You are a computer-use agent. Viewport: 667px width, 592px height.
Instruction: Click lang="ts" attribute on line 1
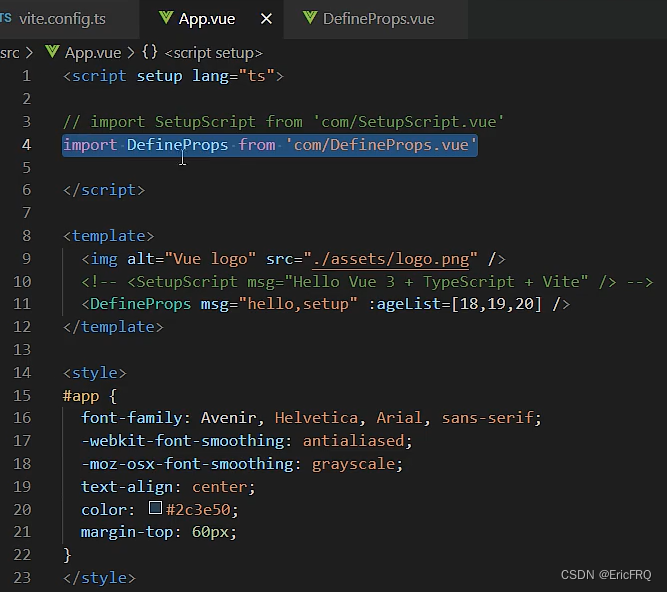tap(233, 76)
